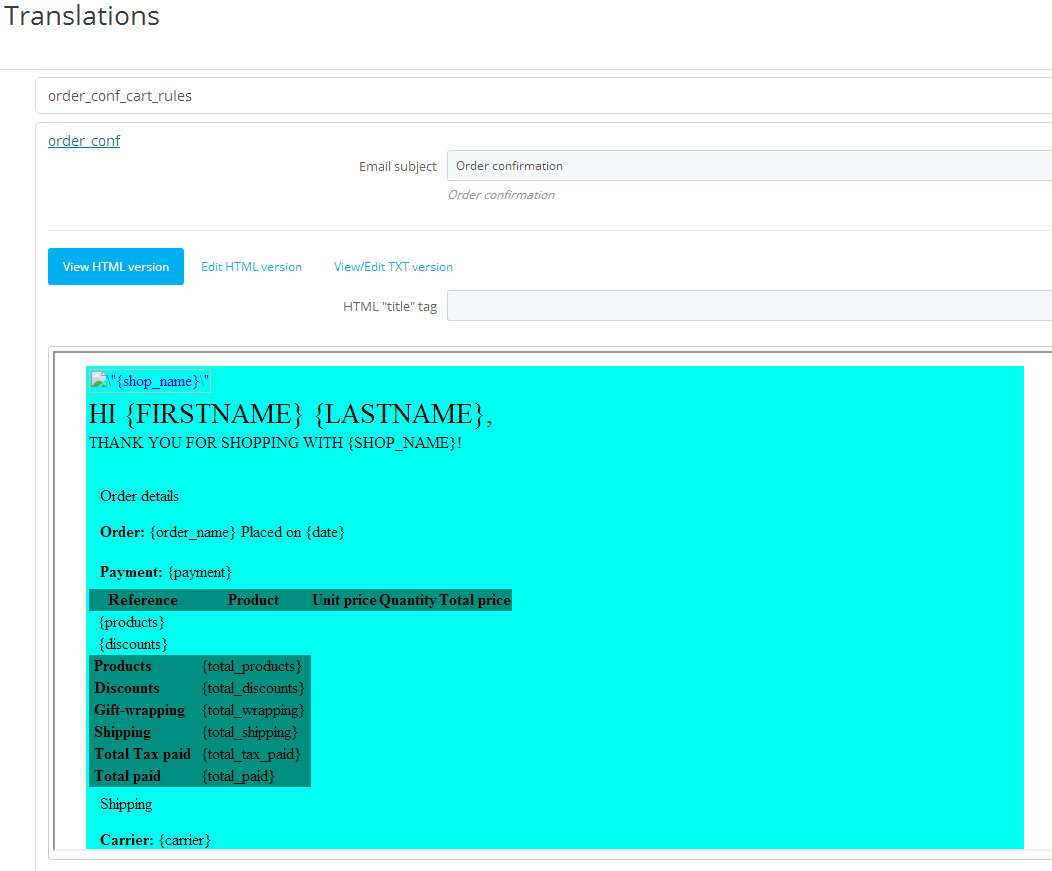
Task: Click the THANK YOU FOR SHOPPING line
Action: (275, 443)
